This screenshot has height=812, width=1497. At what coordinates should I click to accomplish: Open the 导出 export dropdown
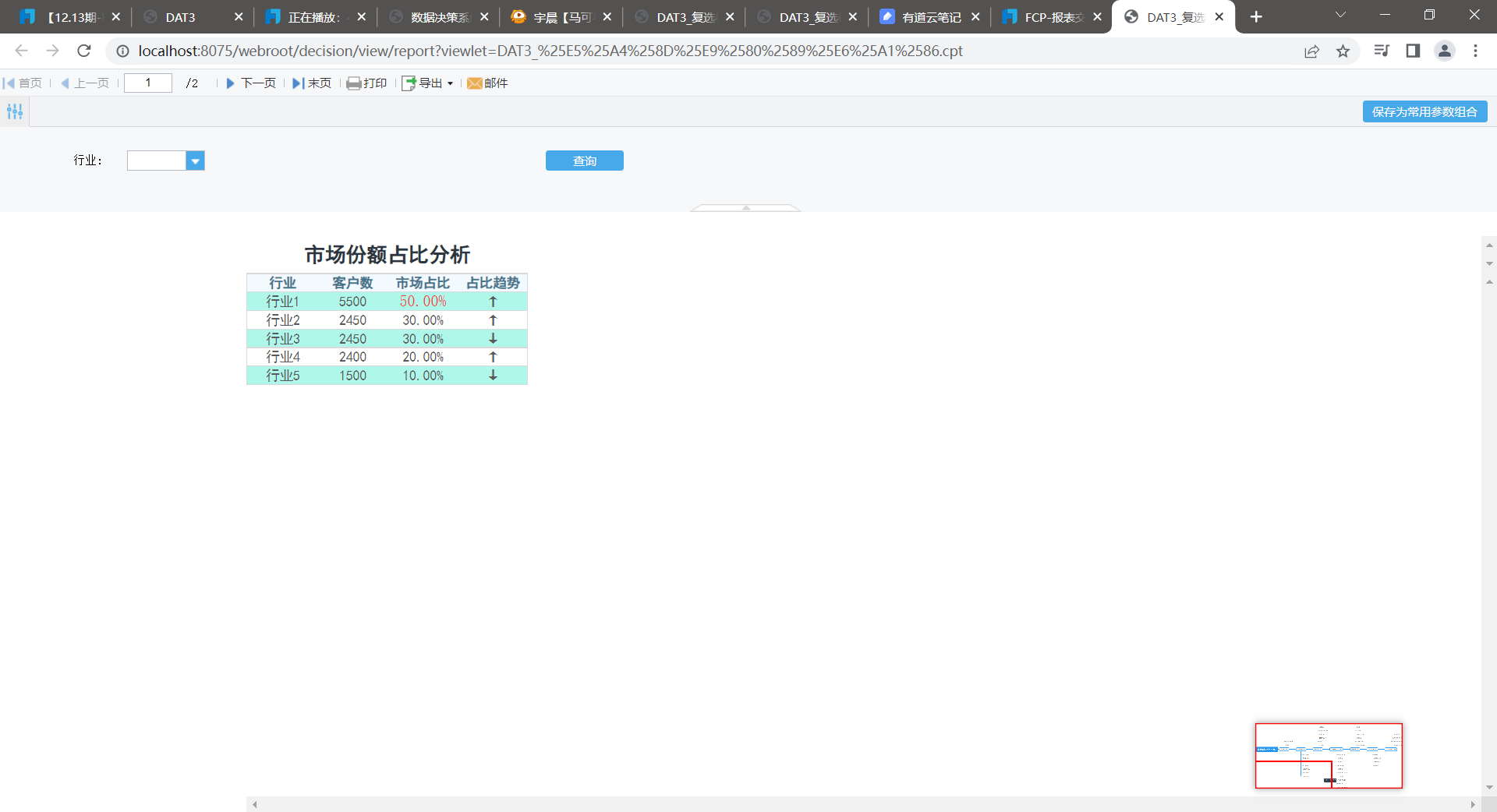tap(427, 83)
